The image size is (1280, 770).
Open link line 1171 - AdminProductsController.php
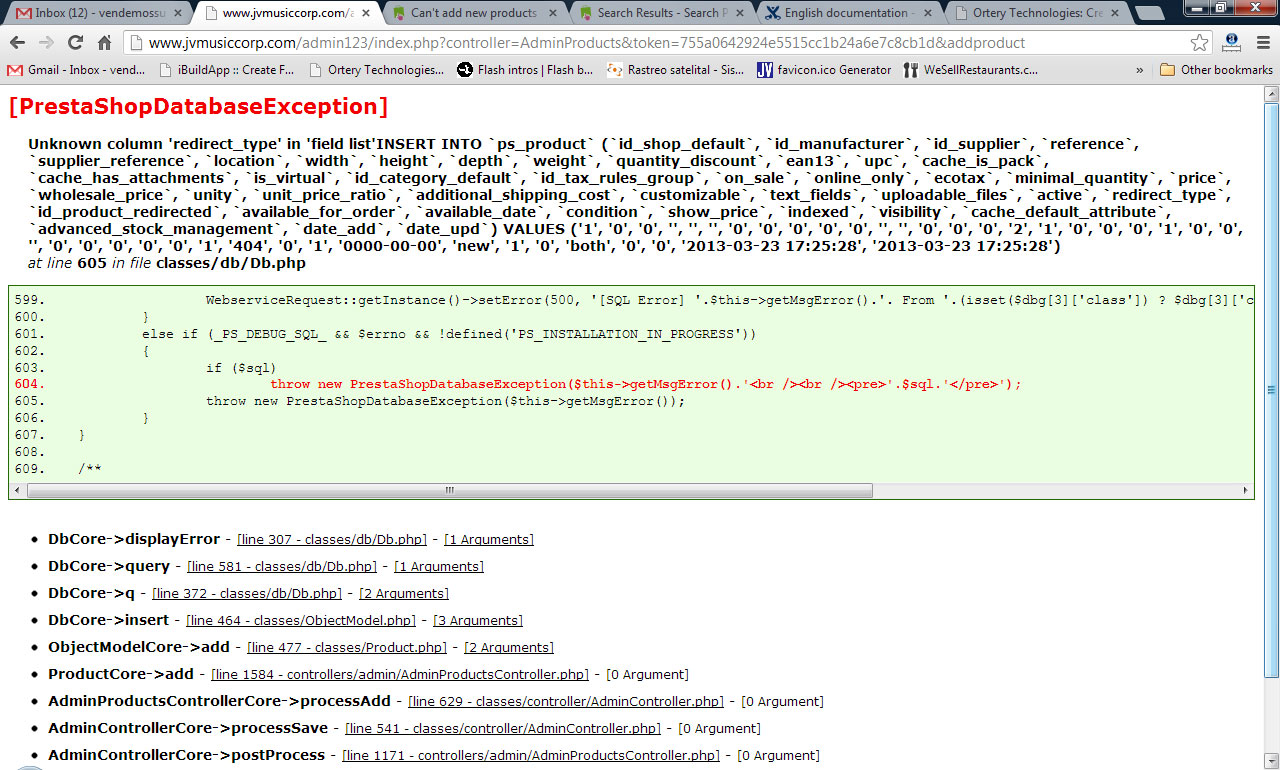click(531, 756)
